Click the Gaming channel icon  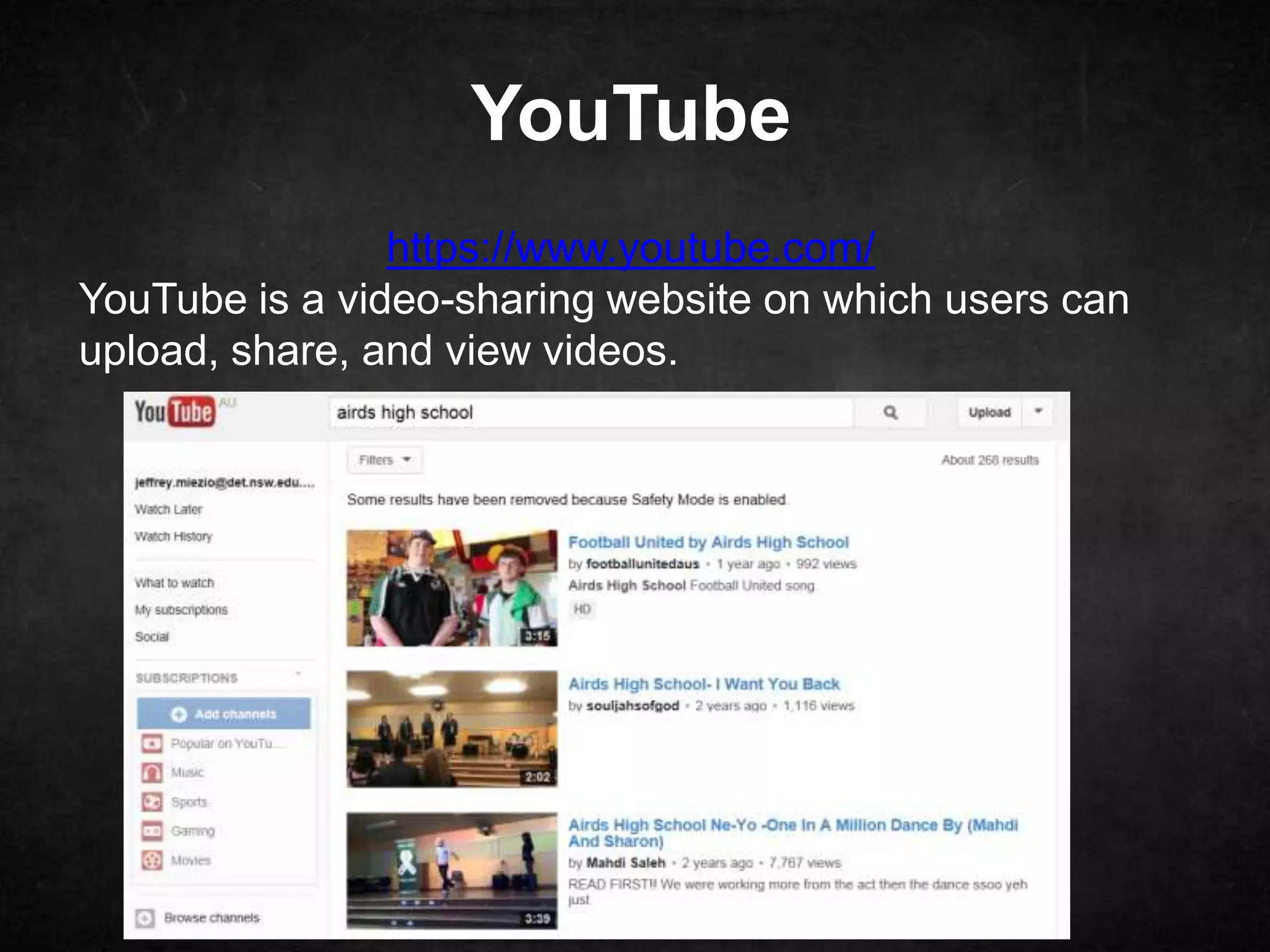(x=152, y=831)
